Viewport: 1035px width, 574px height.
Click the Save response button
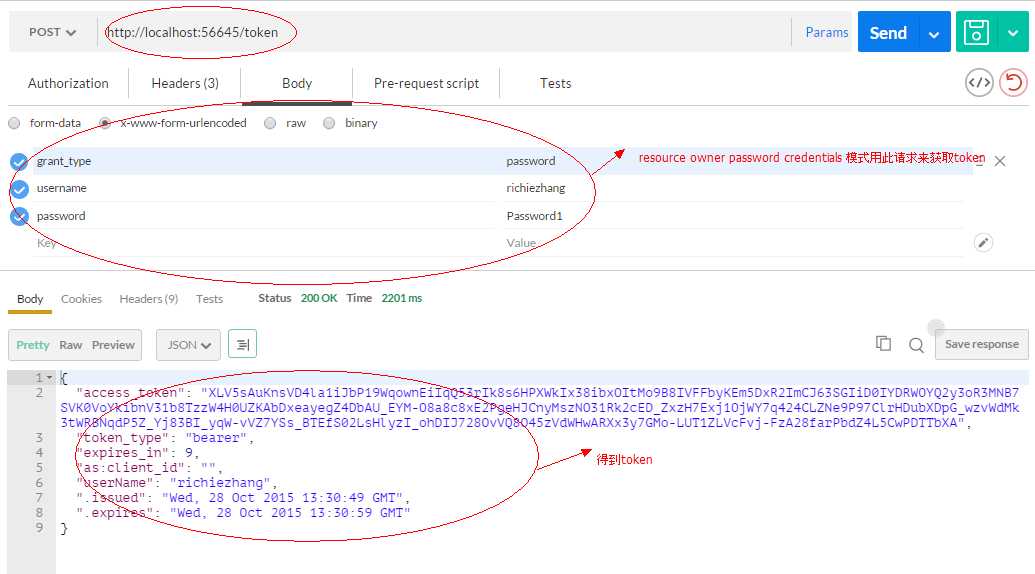coord(982,344)
